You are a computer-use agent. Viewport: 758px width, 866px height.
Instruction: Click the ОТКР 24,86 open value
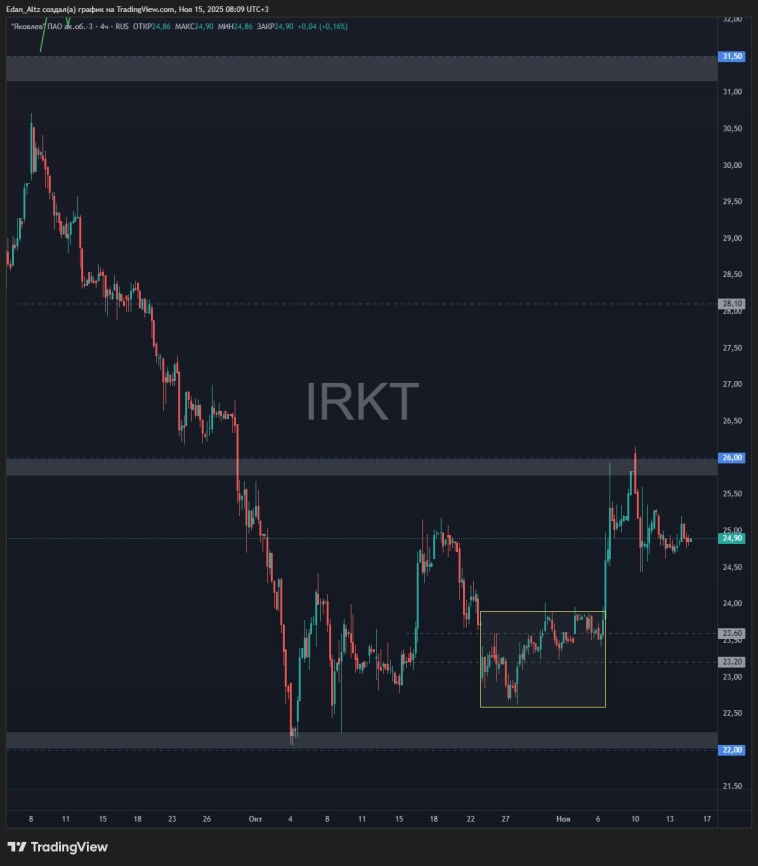point(151,27)
